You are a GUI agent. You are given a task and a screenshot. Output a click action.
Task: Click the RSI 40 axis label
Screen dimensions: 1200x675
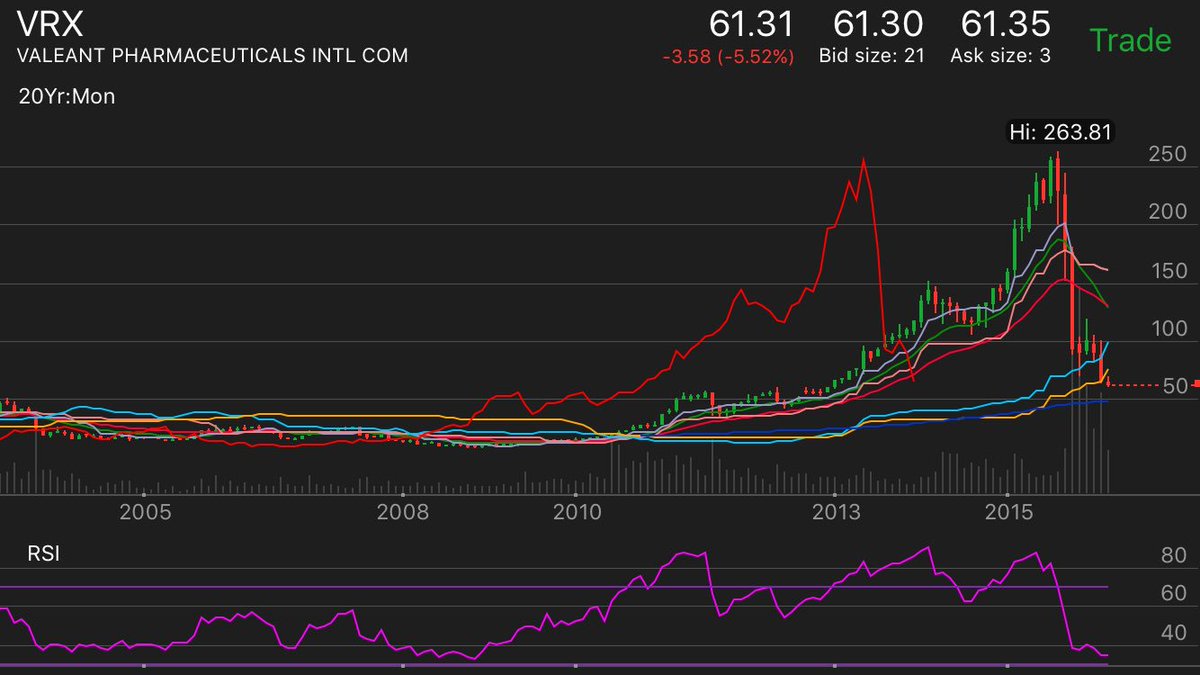click(1174, 632)
